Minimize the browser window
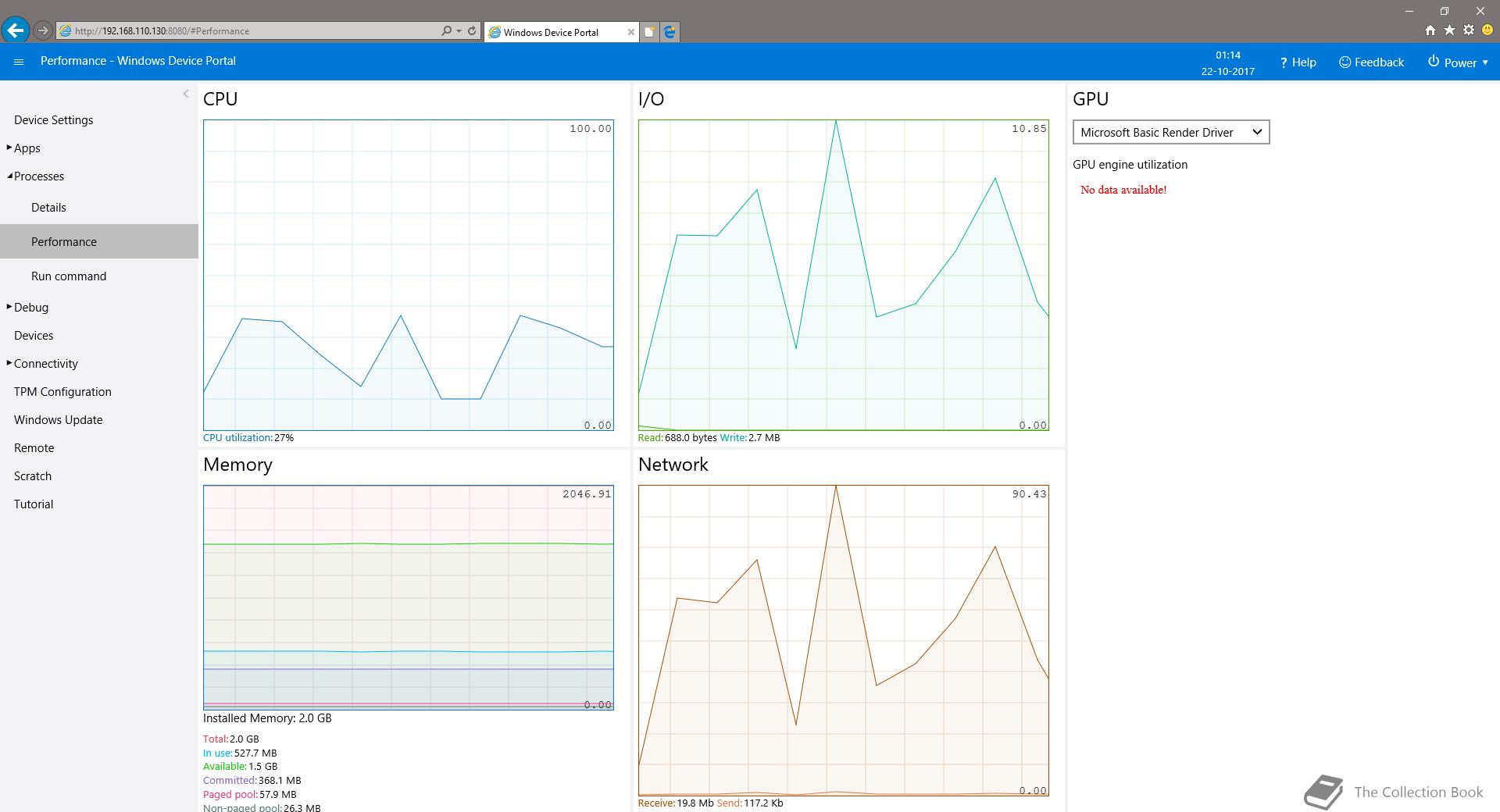Viewport: 1500px width, 812px height. [1409, 11]
